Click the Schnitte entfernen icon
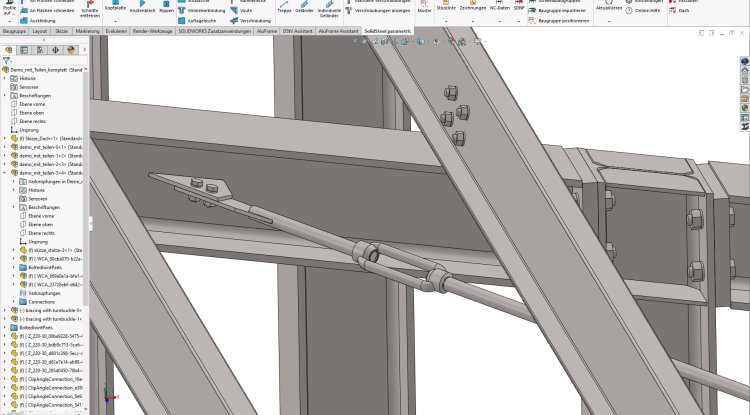Screen dimensions: 750x415 [89, 10]
